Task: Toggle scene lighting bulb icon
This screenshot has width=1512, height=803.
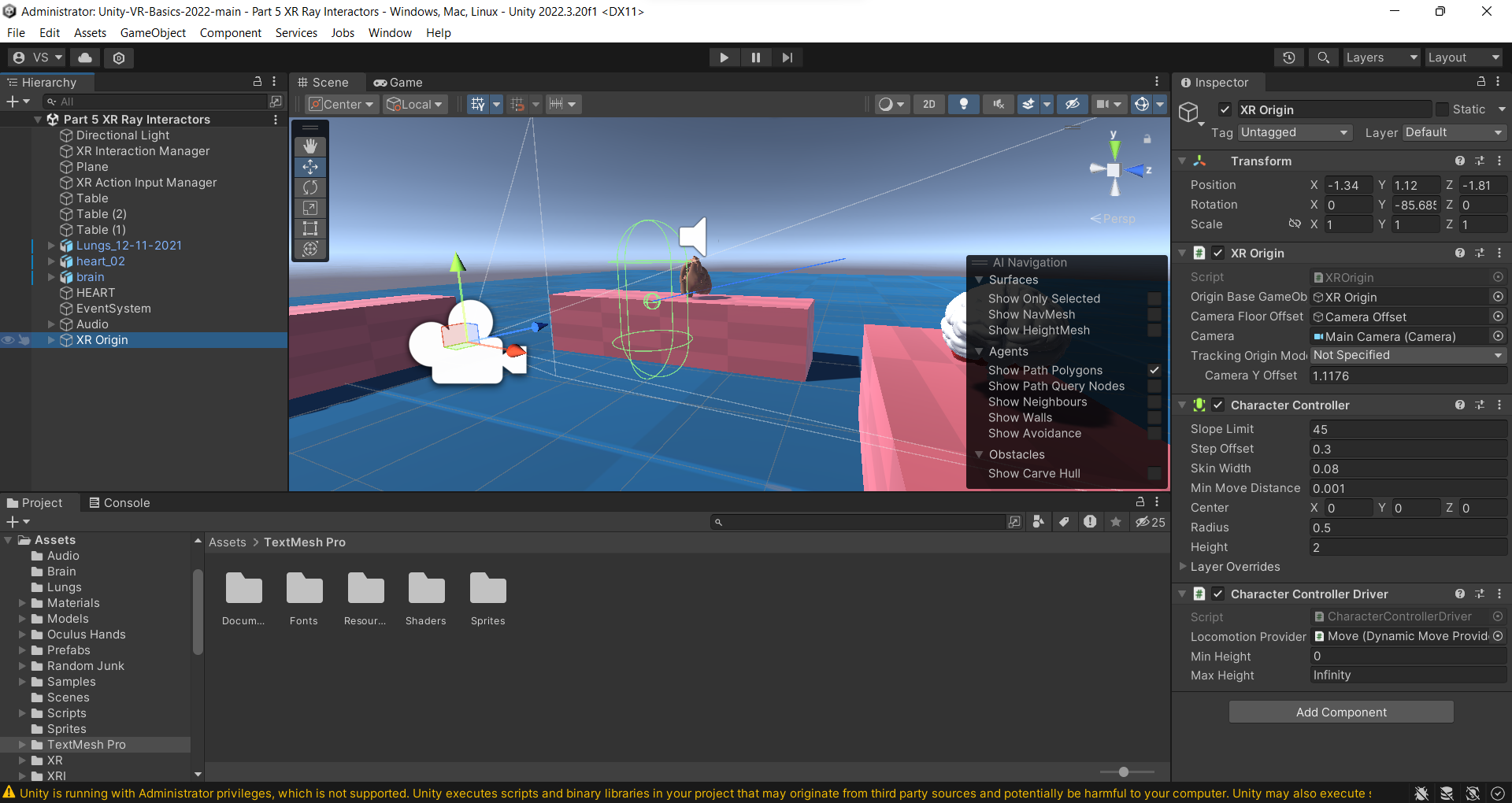Action: pos(964,104)
